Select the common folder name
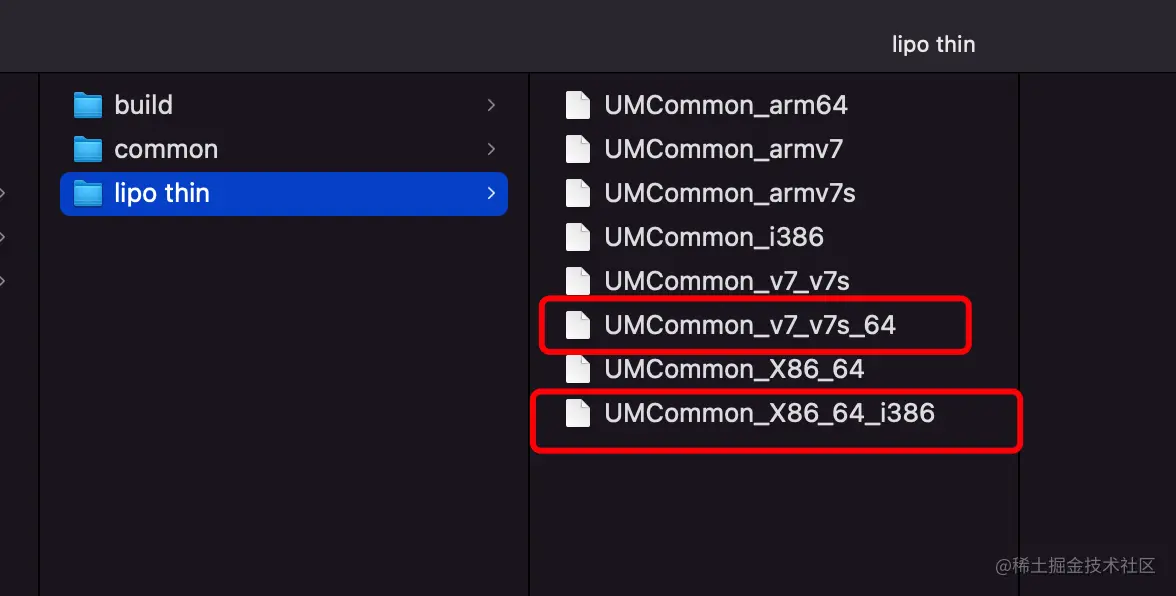1176x596 pixels. (166, 149)
